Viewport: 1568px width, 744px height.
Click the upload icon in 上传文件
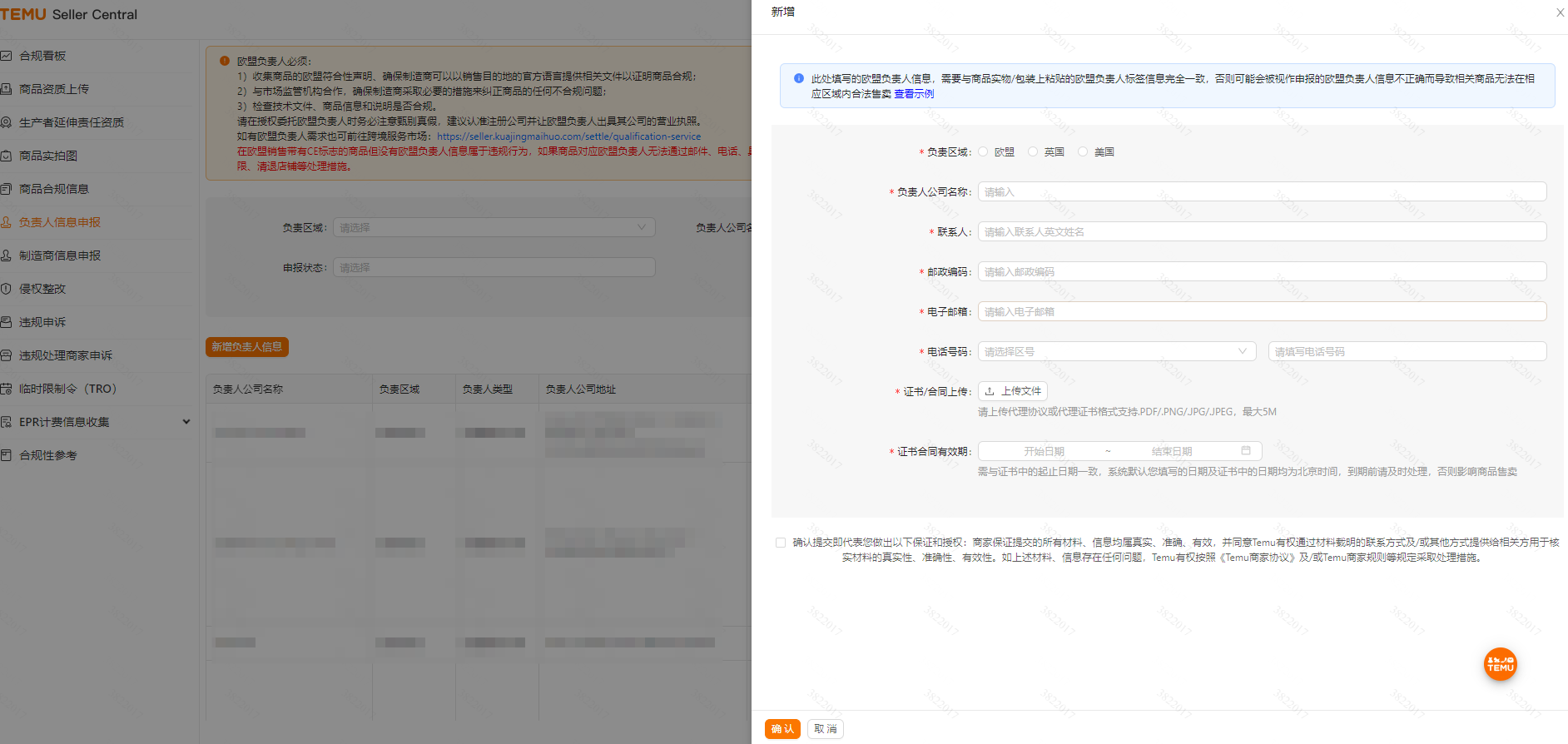[x=990, y=391]
